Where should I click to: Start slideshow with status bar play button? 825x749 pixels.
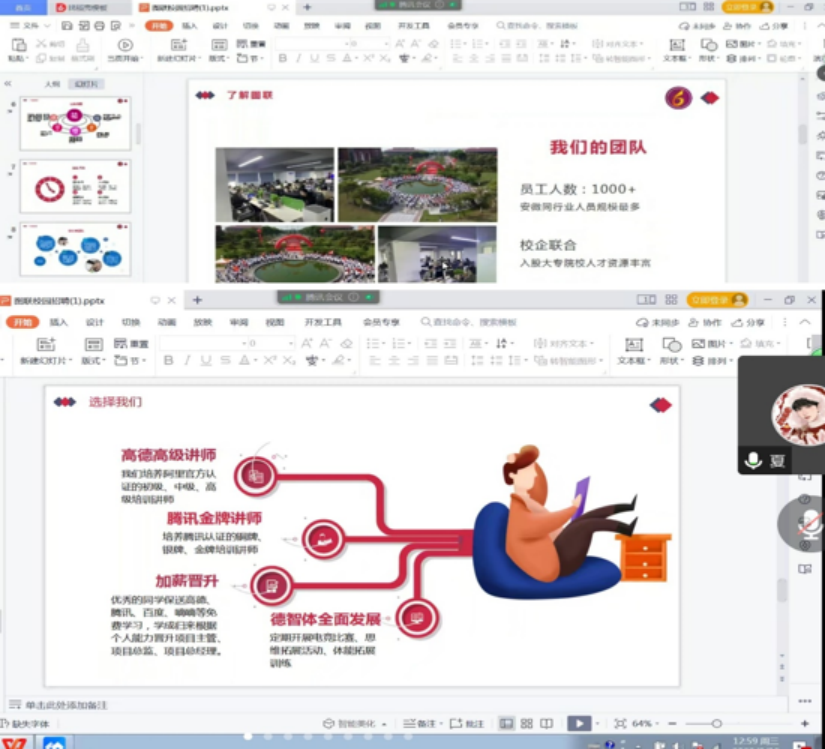579,724
